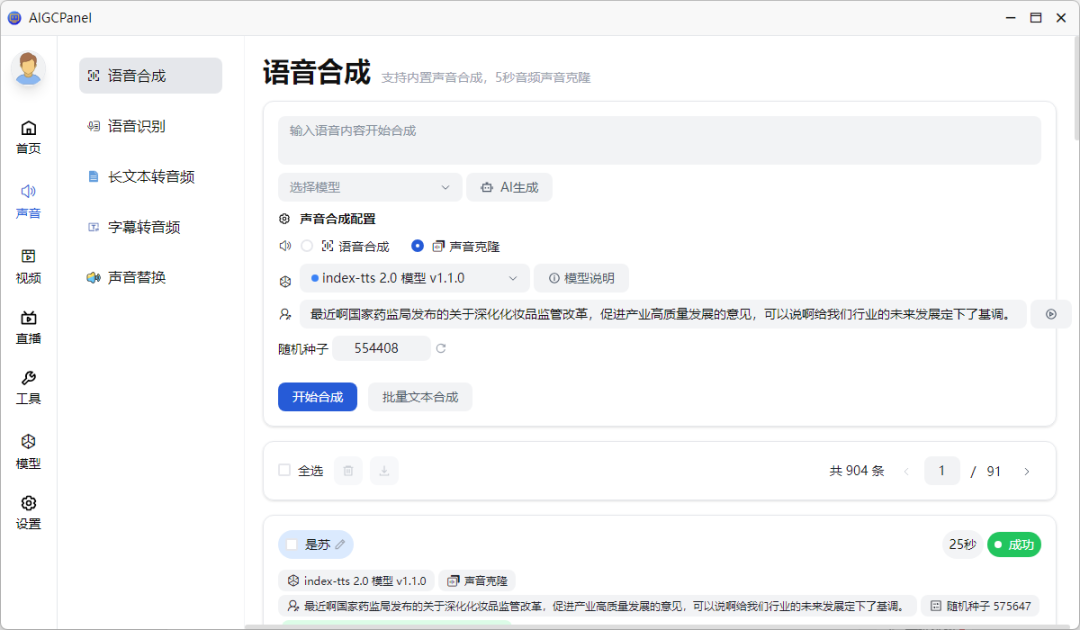
Task: Check the 全选 select-all checkbox
Action: coord(285,470)
